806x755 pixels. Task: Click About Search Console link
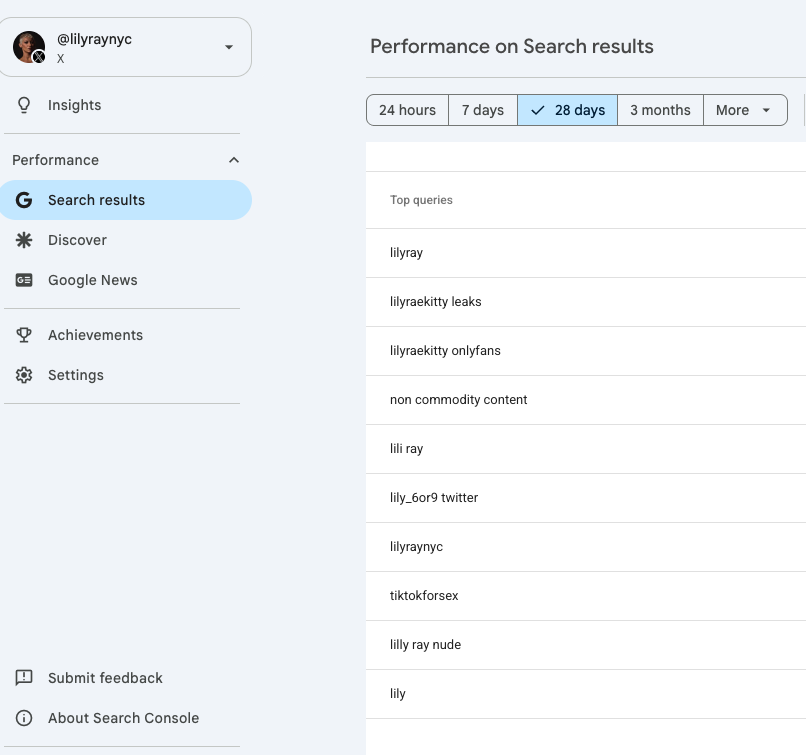(125, 718)
